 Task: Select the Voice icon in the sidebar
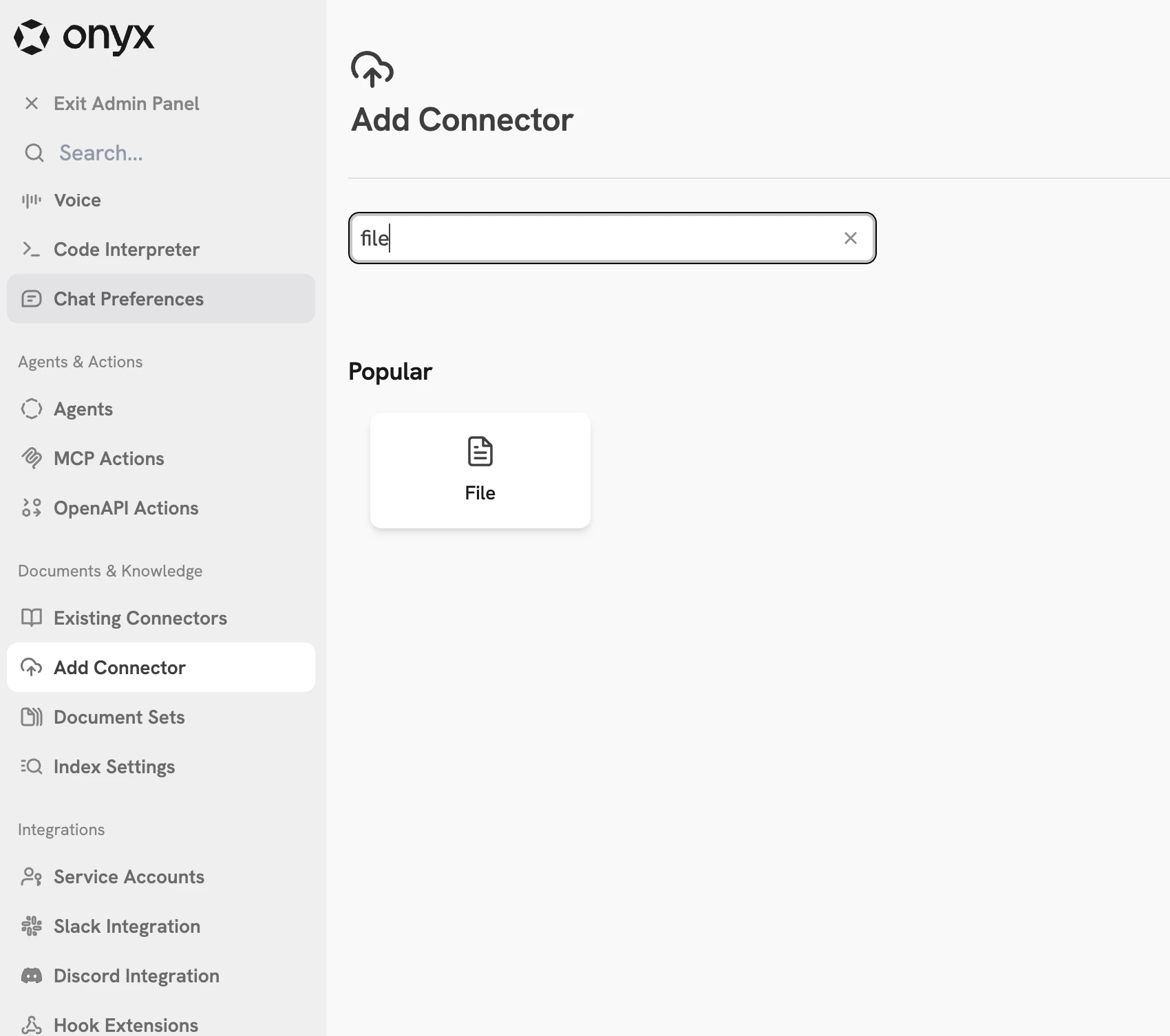[x=32, y=199]
